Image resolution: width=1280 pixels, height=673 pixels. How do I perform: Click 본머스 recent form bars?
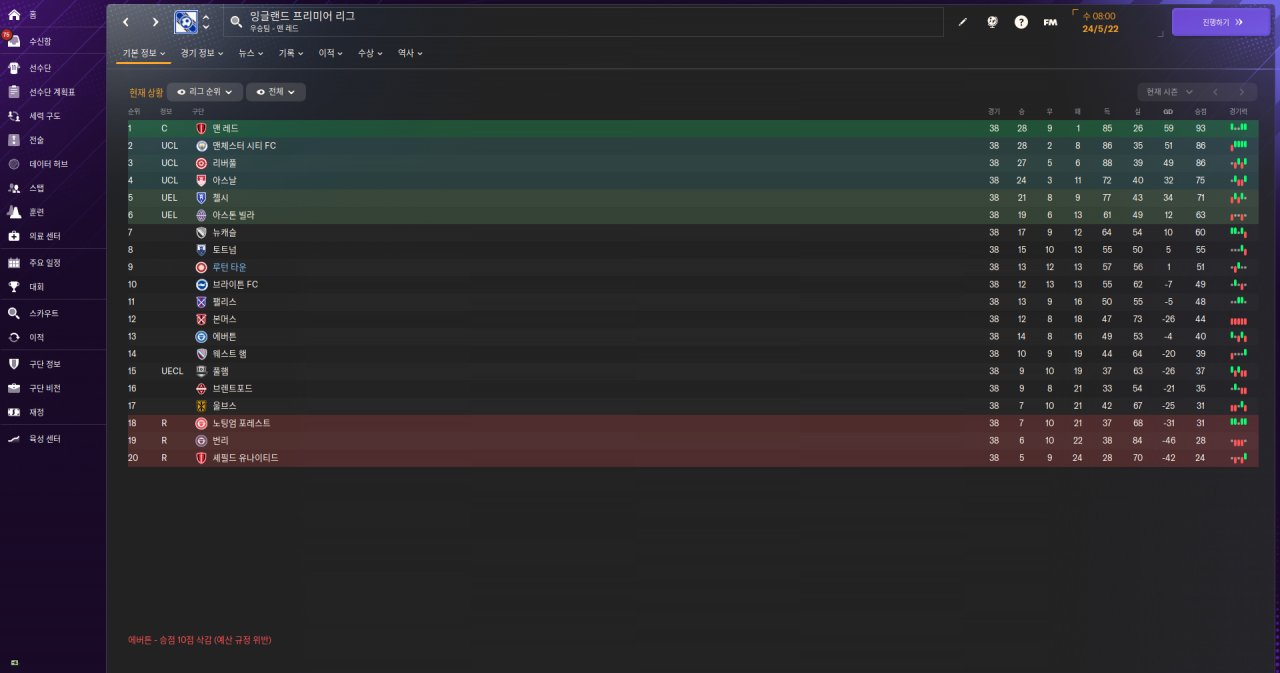[x=1238, y=320]
